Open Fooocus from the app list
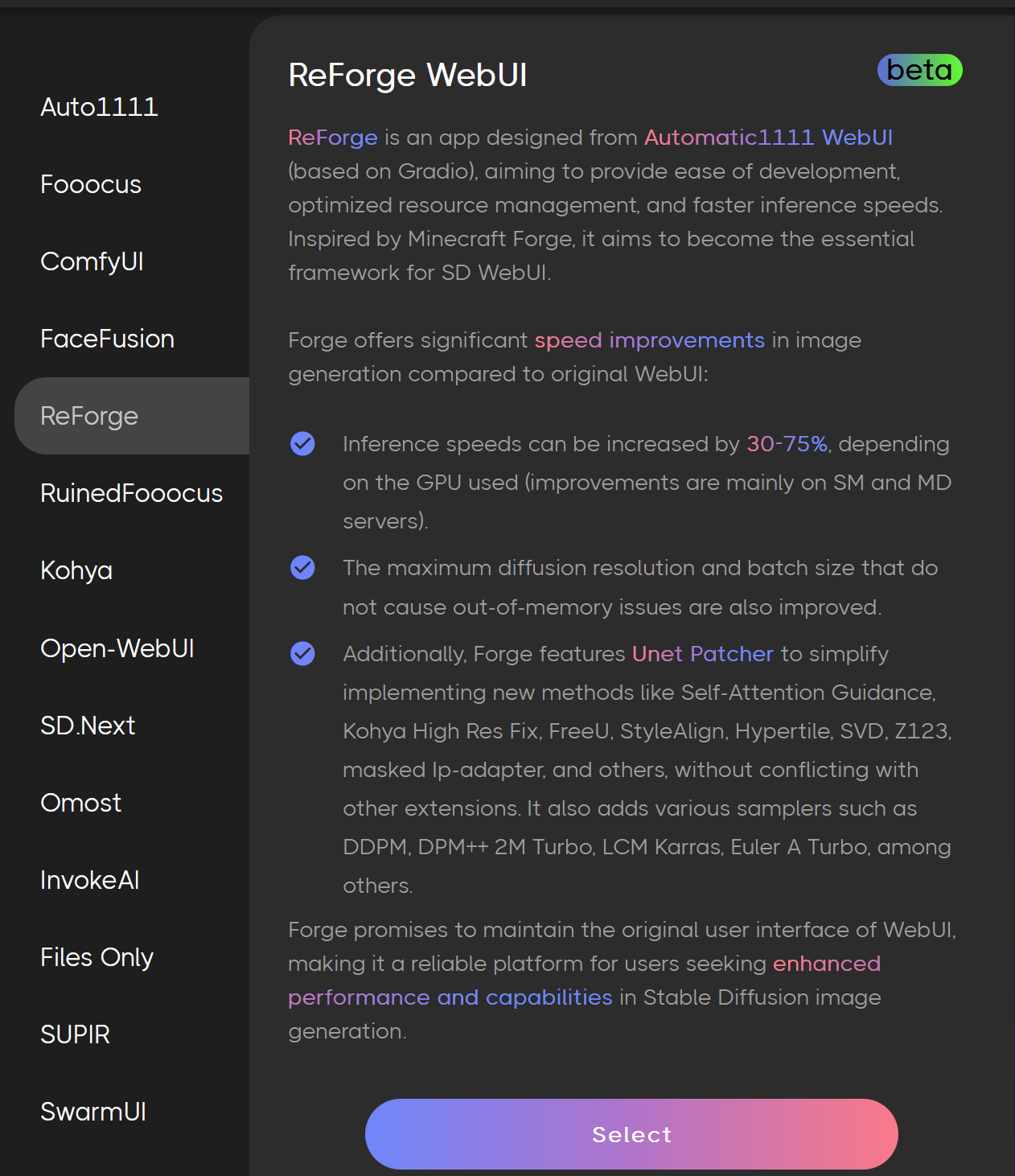This screenshot has height=1176, width=1015. coord(90,184)
